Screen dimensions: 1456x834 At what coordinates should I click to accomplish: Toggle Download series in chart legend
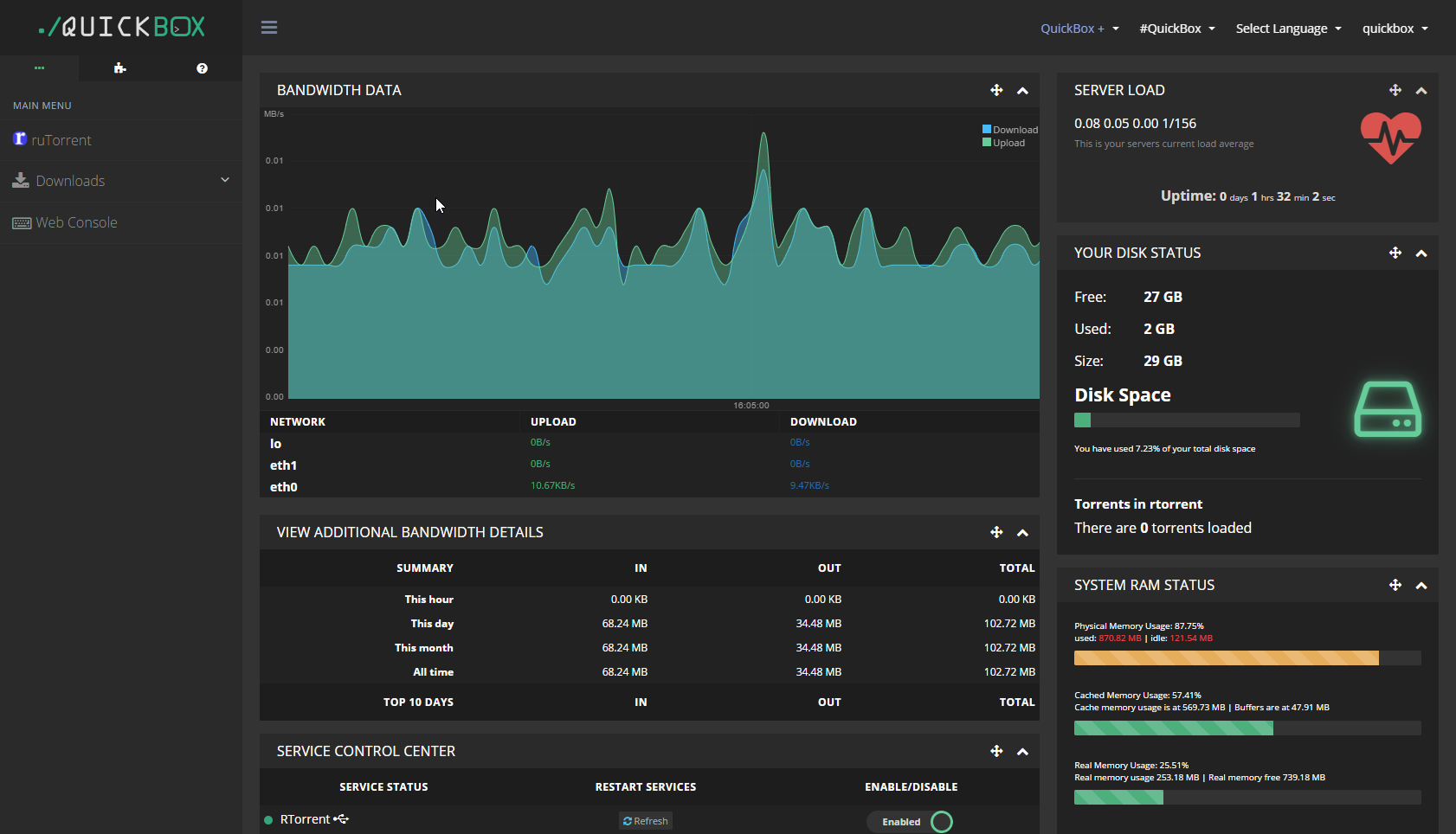[1009, 130]
